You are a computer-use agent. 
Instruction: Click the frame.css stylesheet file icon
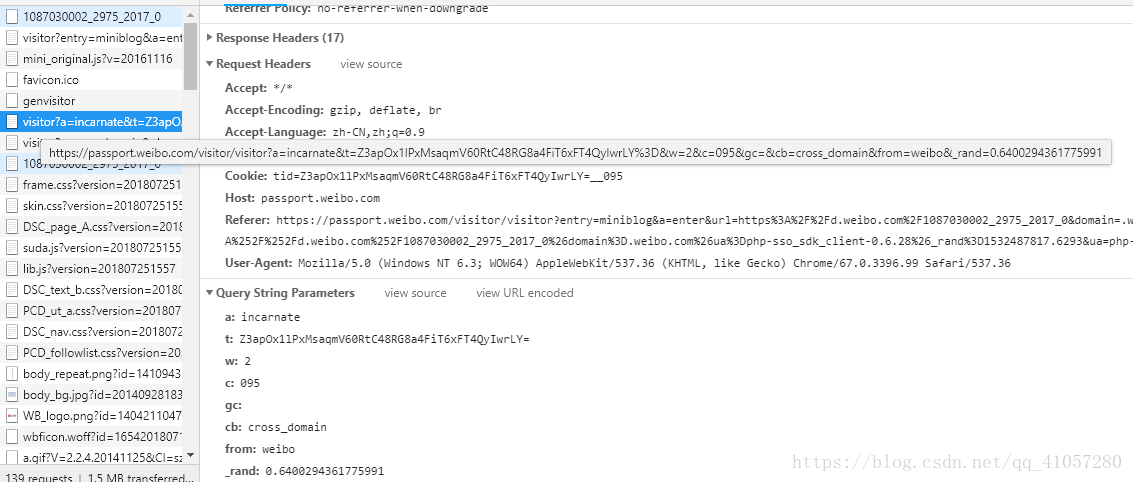(x=13, y=185)
